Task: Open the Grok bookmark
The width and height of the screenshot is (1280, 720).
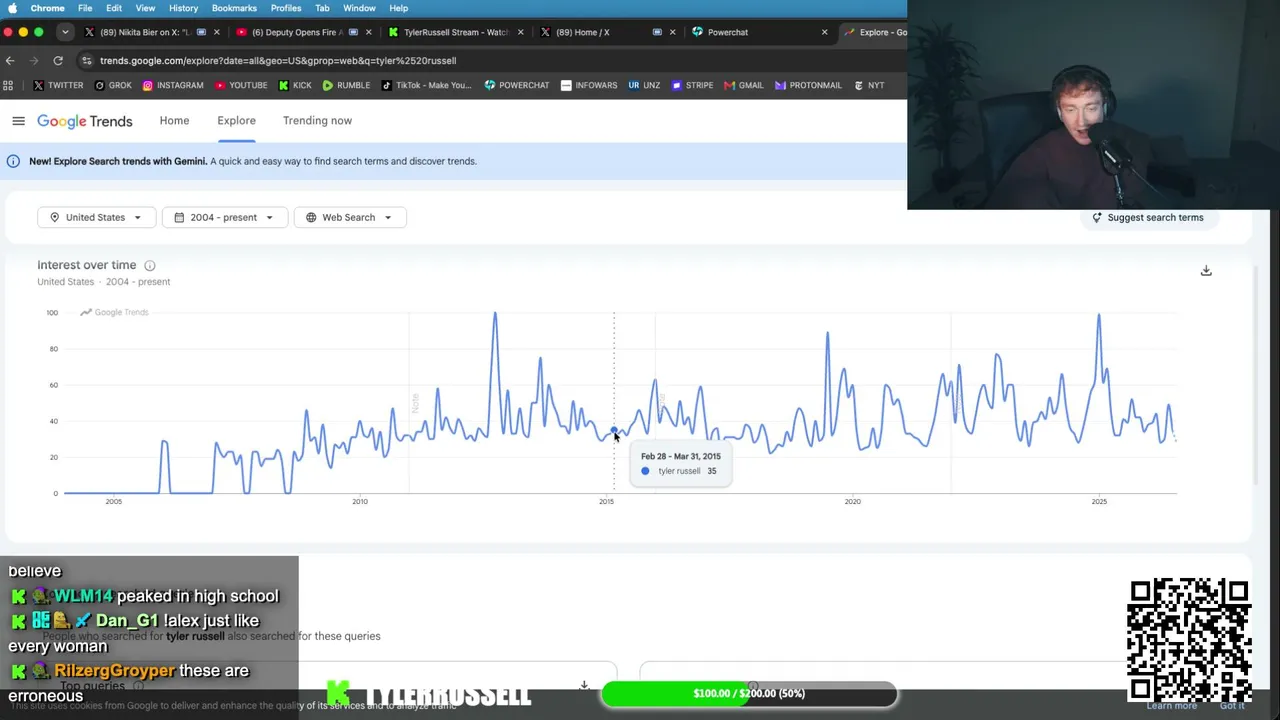Action: point(113,85)
